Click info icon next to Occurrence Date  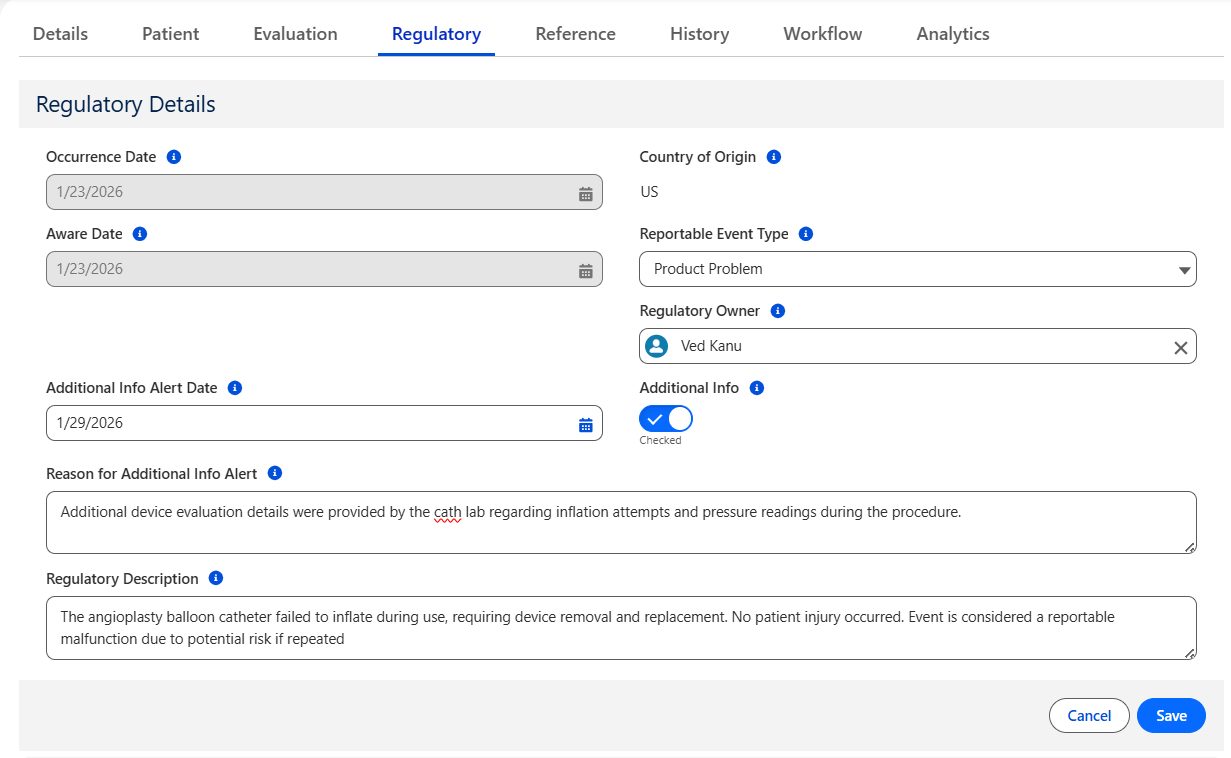(x=174, y=157)
